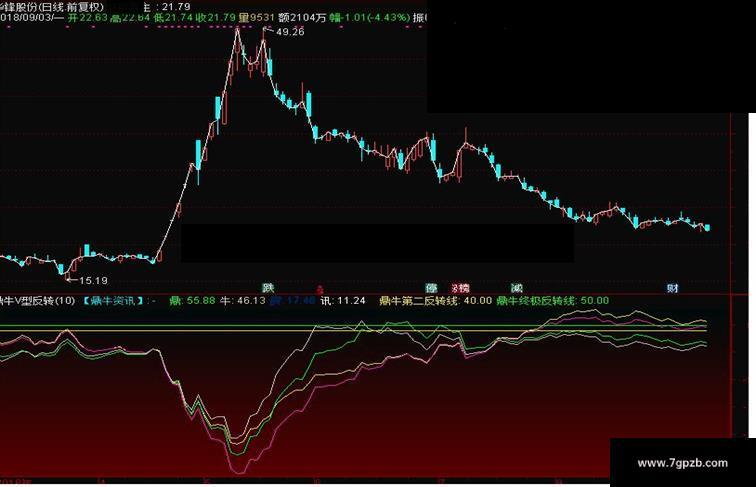This screenshot has width=756, height=487.
Task: Click the 49.26 high price label
Action: click(290, 32)
